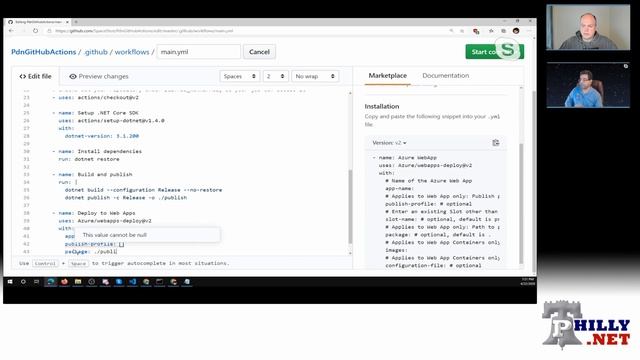Open a new browser tab
Image resolution: width=640 pixels, height=360 pixels.
[x=76, y=22]
